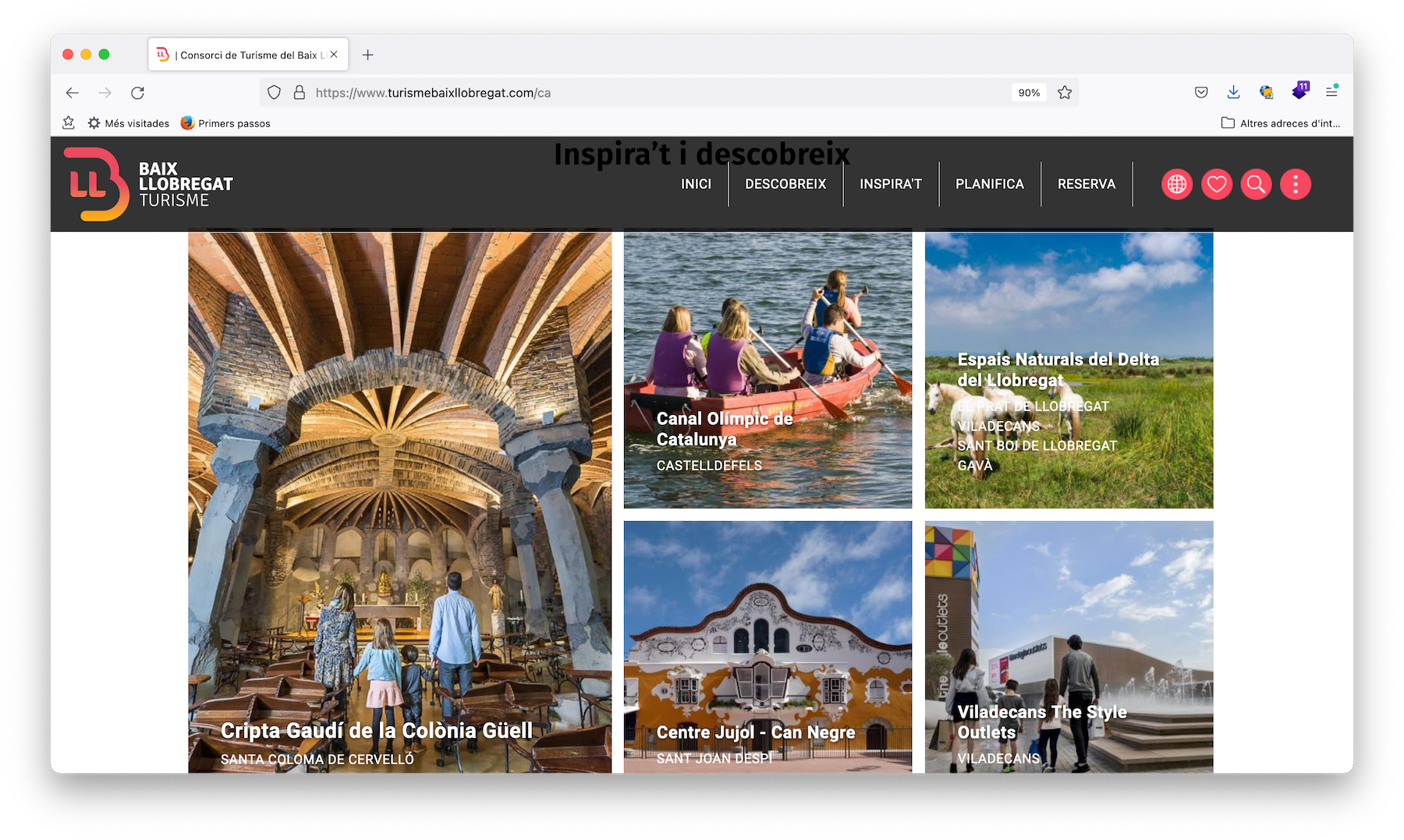Click the RESERVA menu item
Screen dimensions: 1404x840
coord(1086,184)
